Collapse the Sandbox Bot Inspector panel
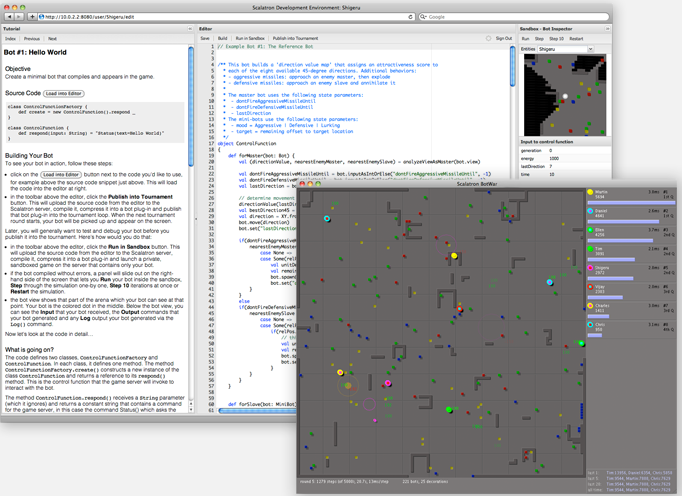 click(608, 29)
